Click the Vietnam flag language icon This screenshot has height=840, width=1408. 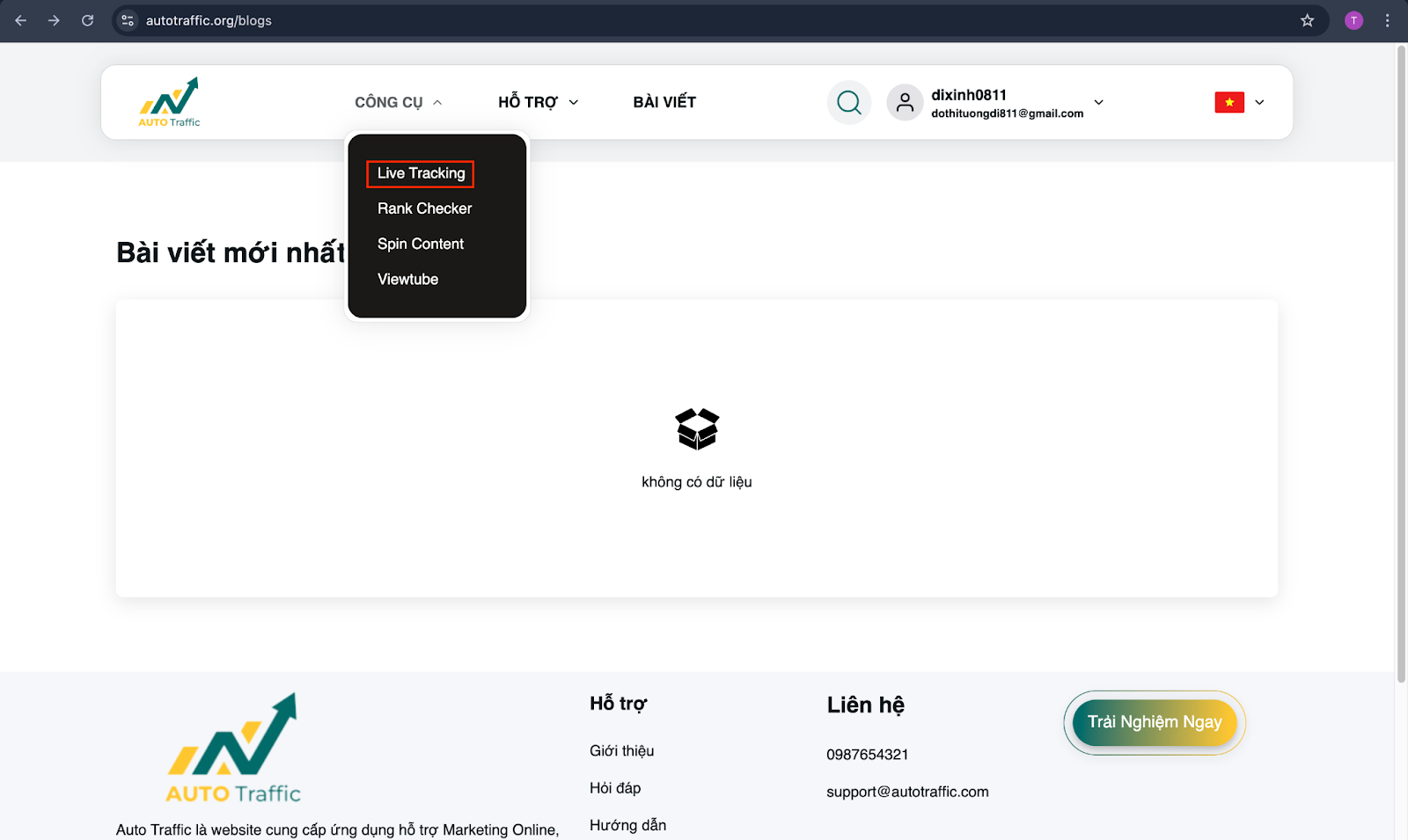[1229, 102]
